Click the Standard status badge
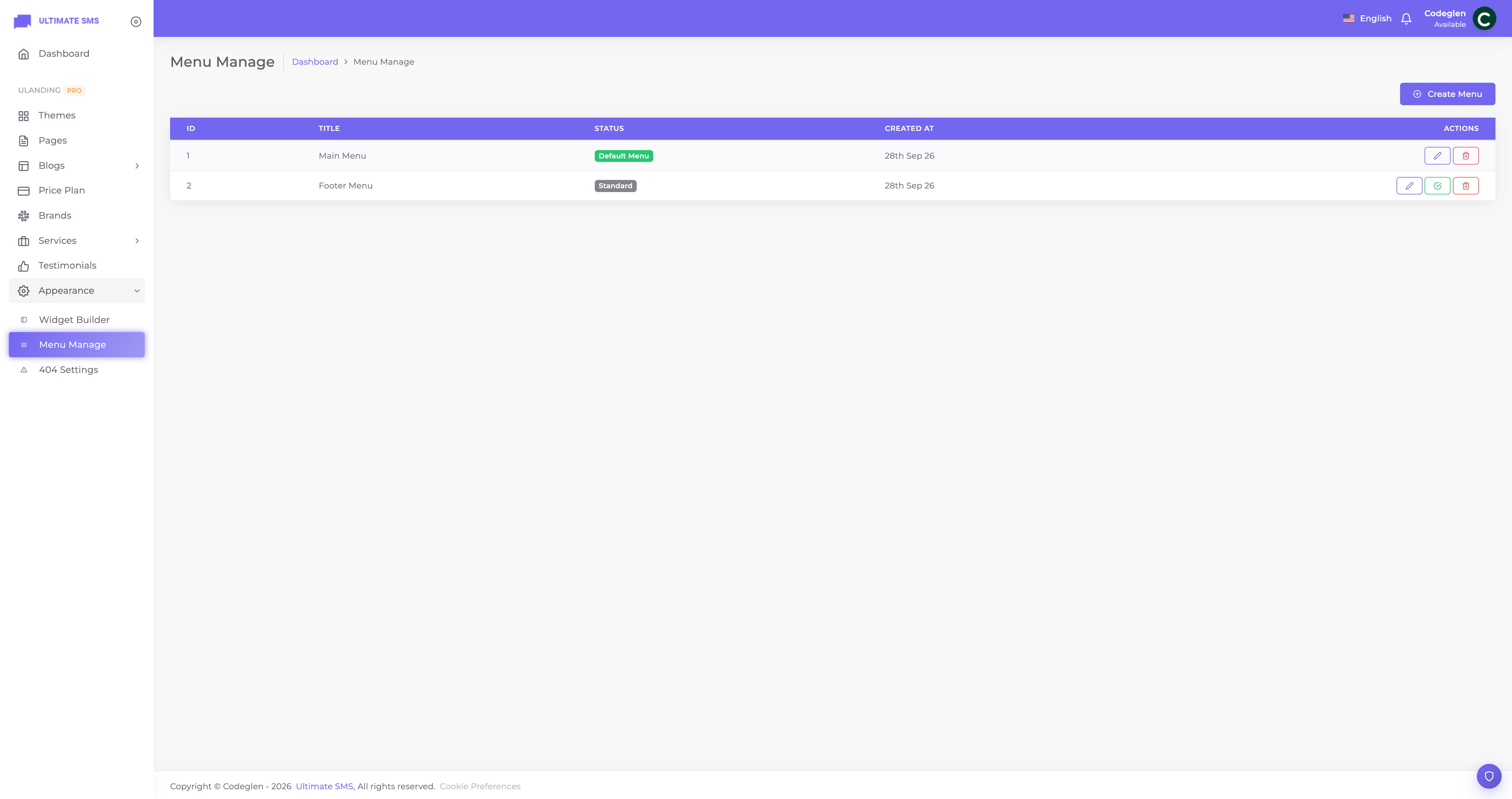This screenshot has width=1512, height=799. 615,186
